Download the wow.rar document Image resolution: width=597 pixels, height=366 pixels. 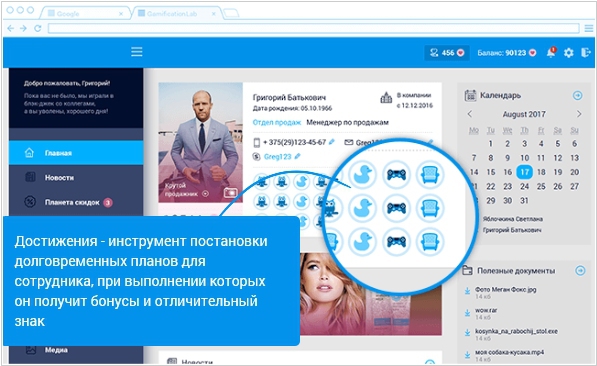[x=467, y=313]
